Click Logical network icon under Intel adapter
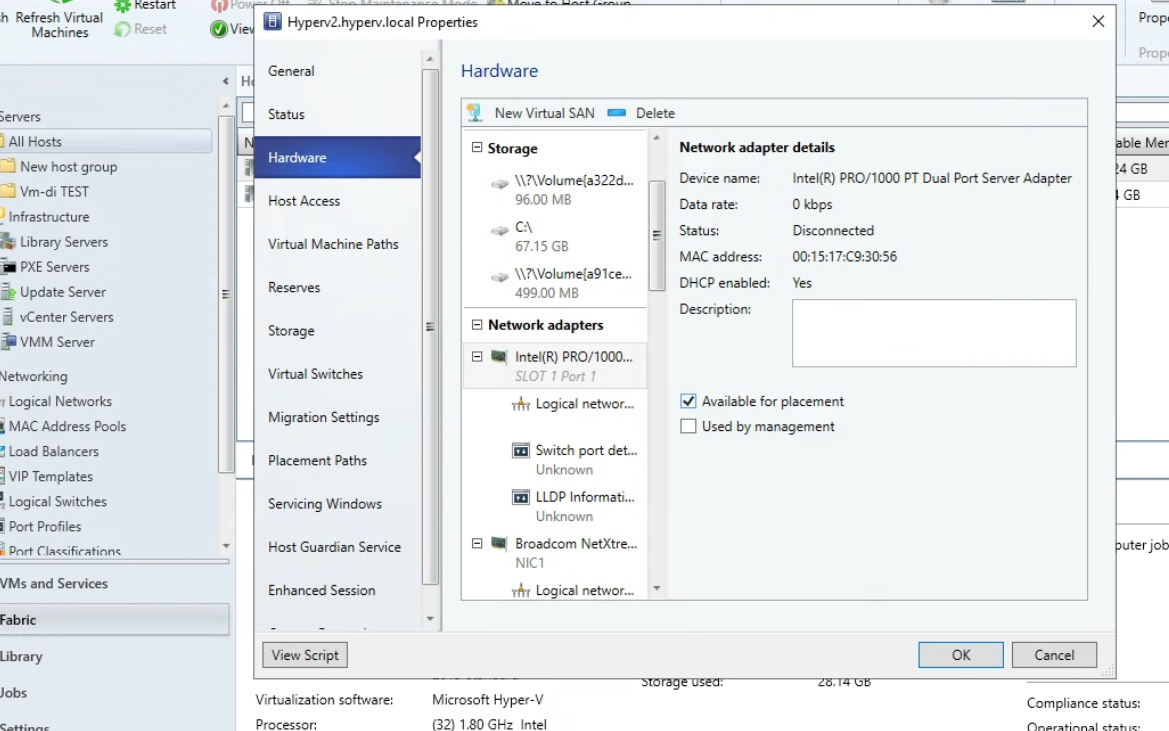The image size is (1169, 731). point(520,404)
